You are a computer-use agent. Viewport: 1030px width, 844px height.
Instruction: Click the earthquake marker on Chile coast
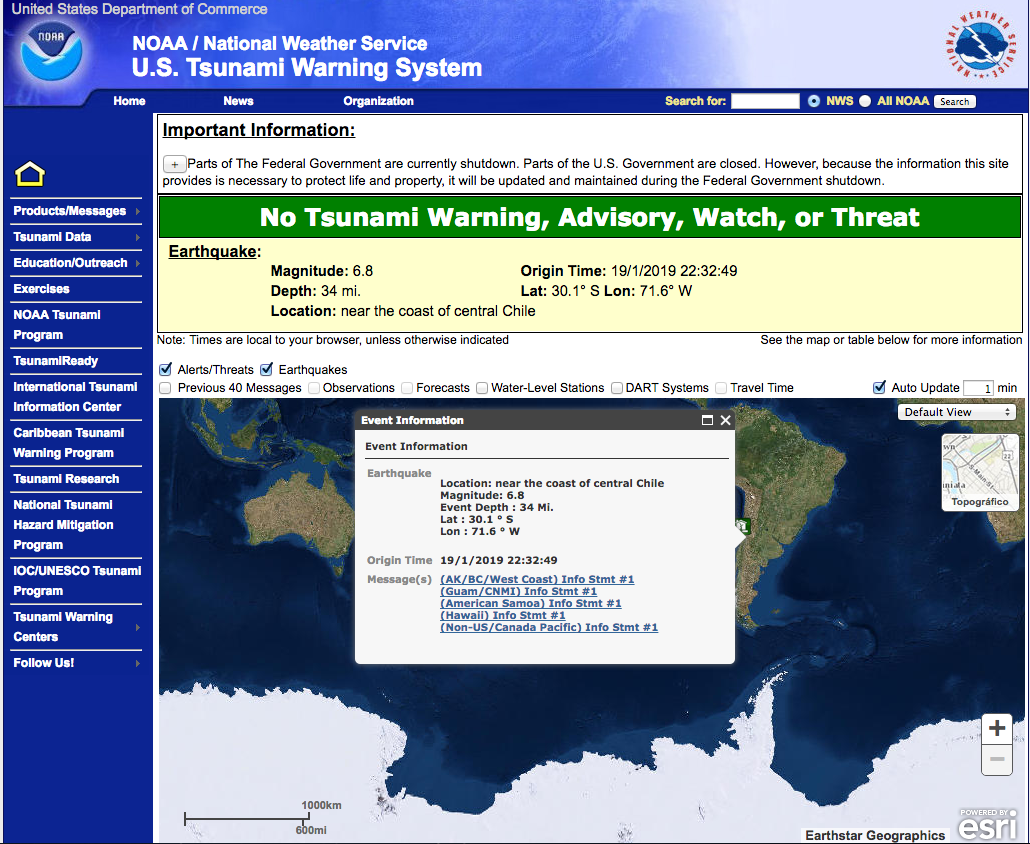743,526
